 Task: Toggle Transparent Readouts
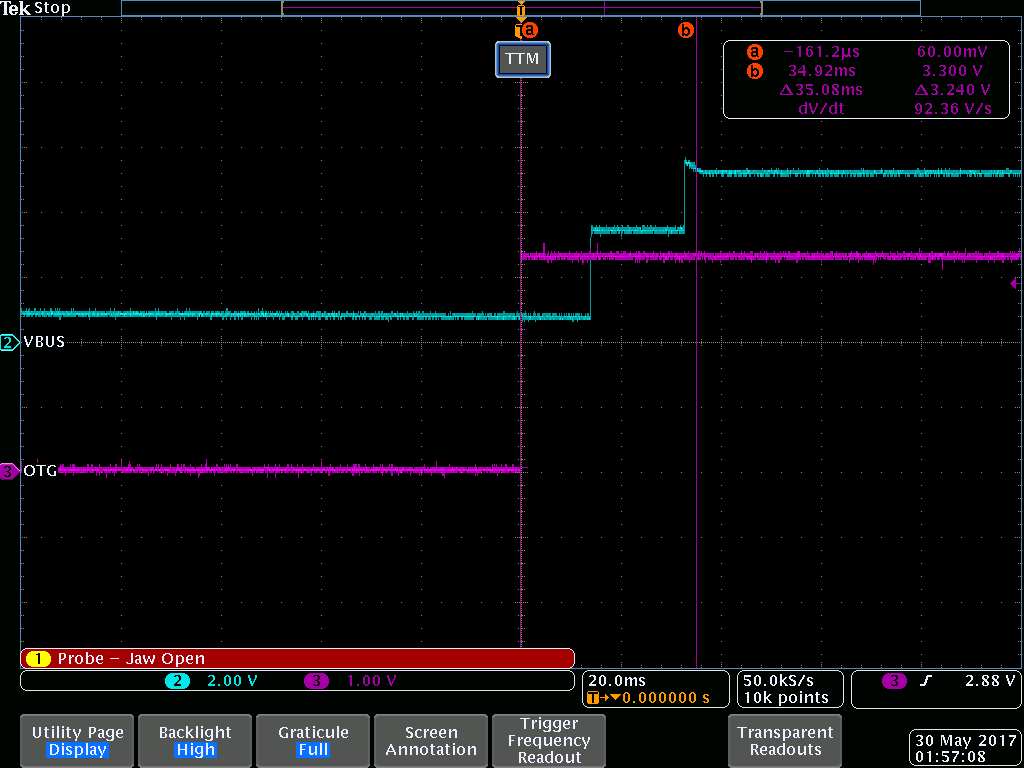(785, 741)
